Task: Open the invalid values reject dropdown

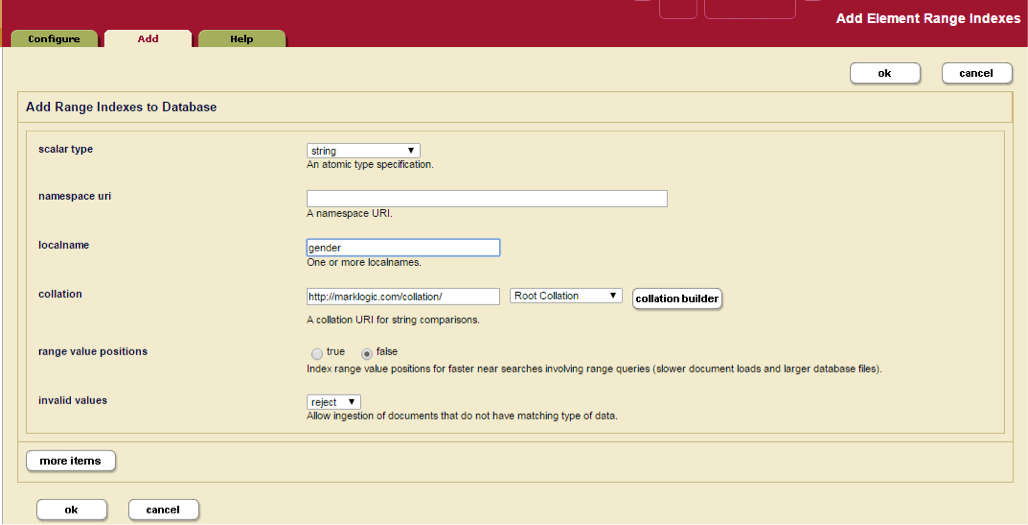Action: click(334, 402)
